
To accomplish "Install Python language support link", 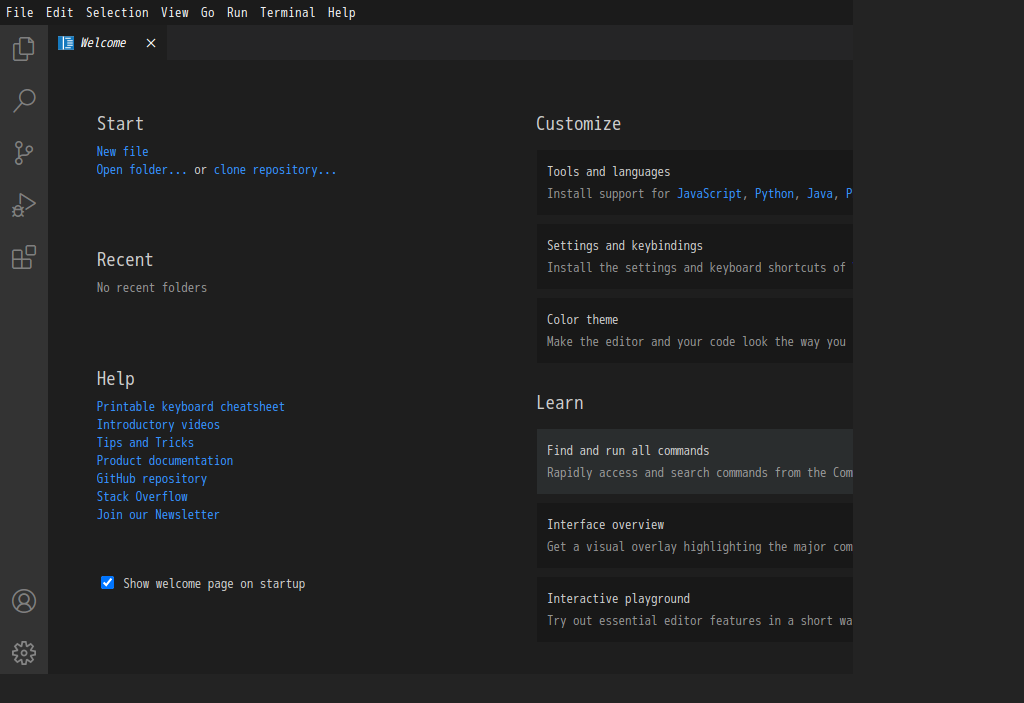I will (775, 194).
